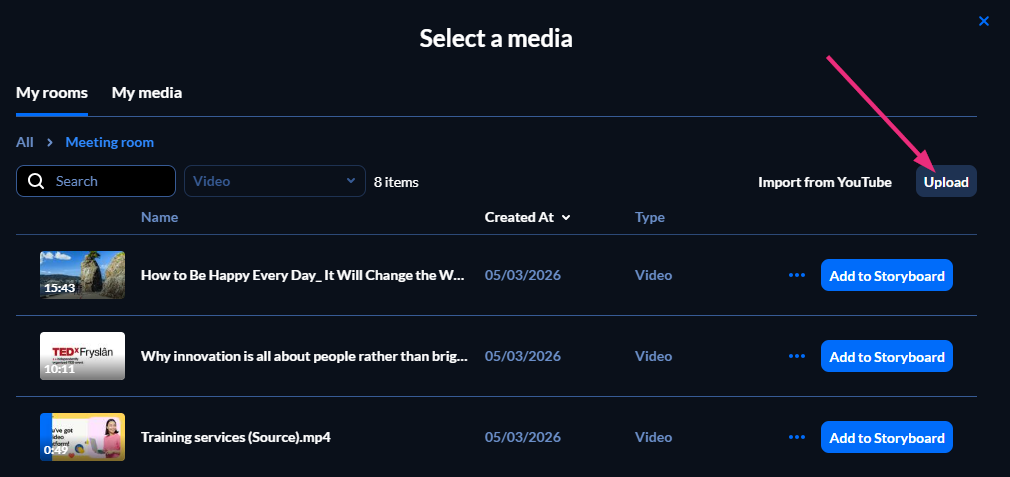Screen dimensions: 1010x477
Task: Sort list by Name column header
Action: point(159,217)
